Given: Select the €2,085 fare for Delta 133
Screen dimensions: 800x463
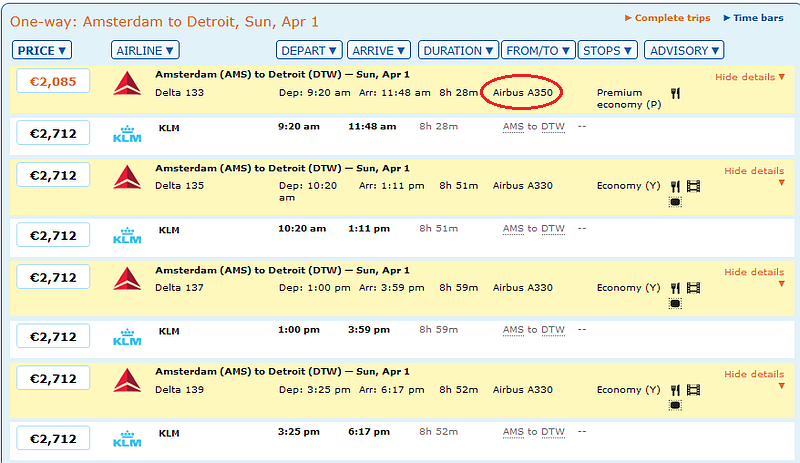Looking at the screenshot, I should pos(53,81).
